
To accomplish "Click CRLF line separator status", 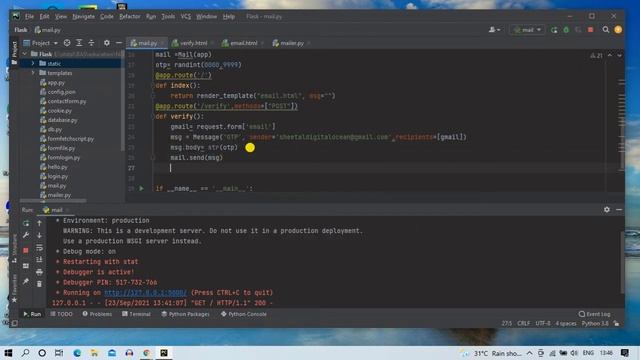I will 524,323.
